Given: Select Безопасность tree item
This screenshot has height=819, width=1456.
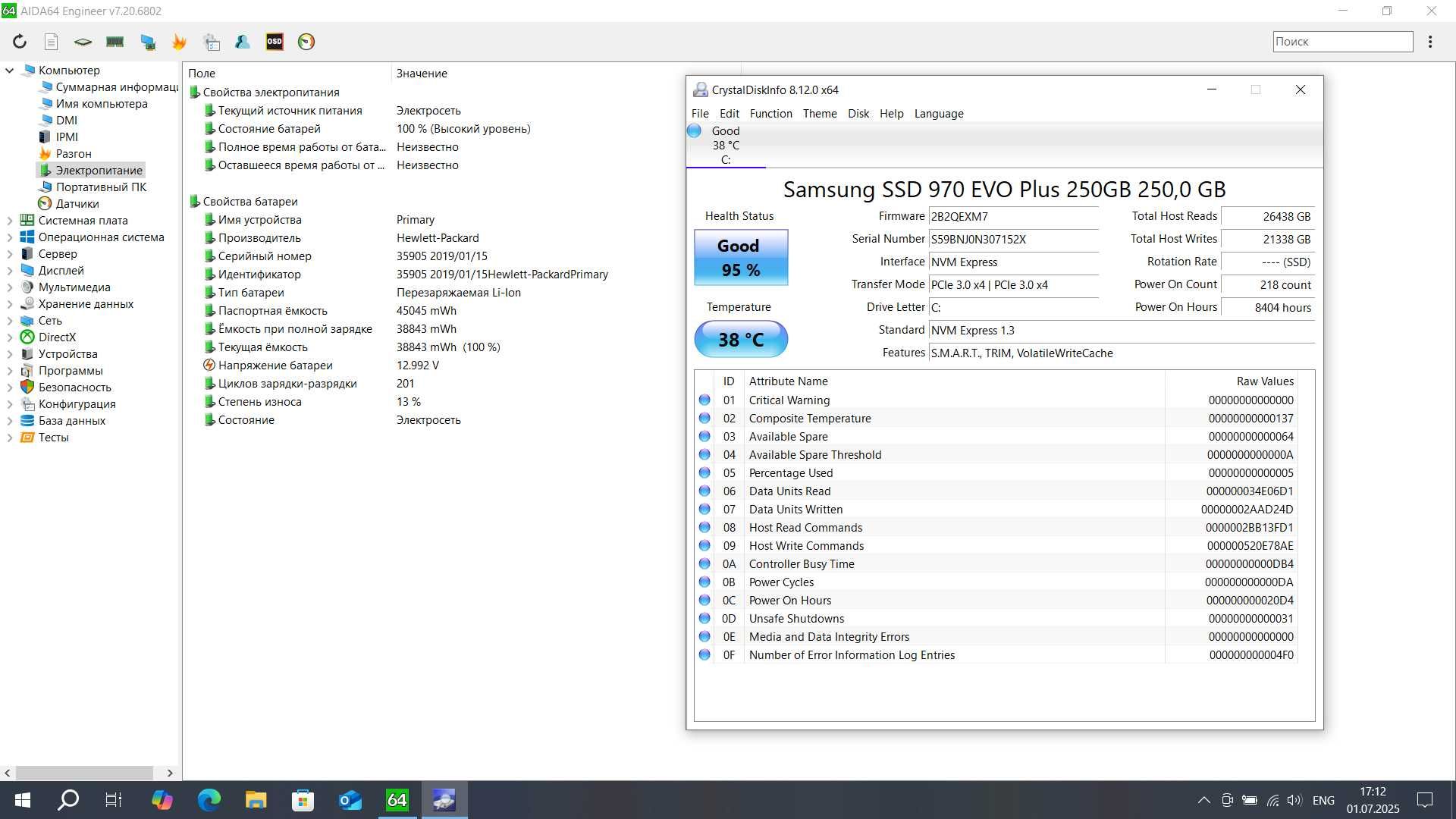Looking at the screenshot, I should (x=74, y=388).
